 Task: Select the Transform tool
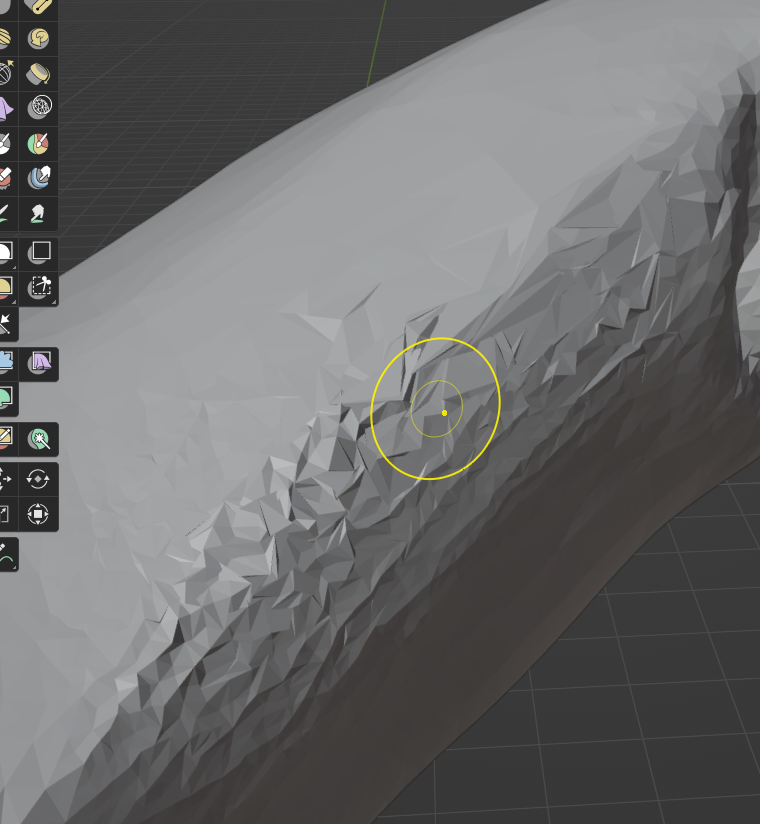coord(38,514)
